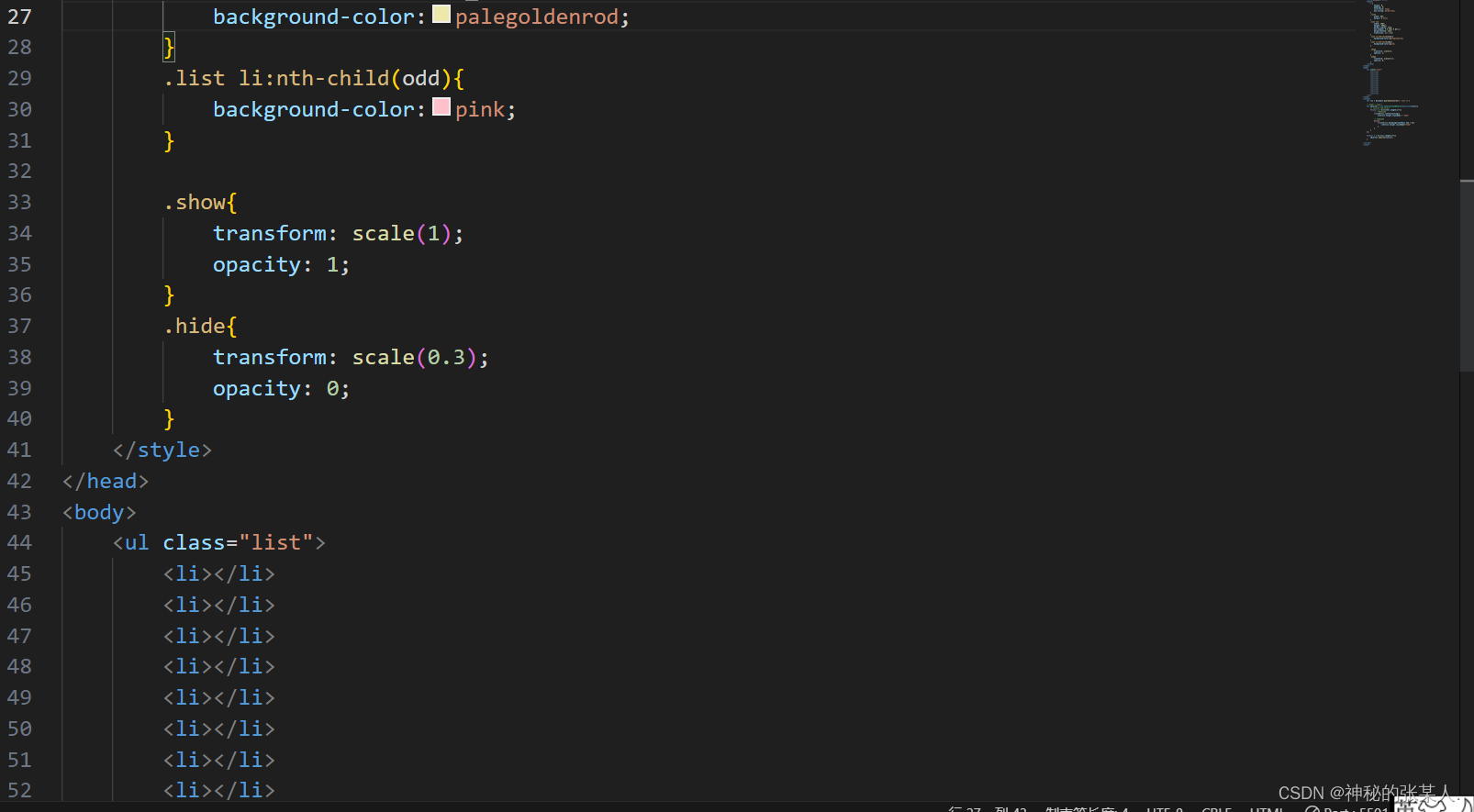
Task: Click the "list" class attribute value
Action: [276, 542]
